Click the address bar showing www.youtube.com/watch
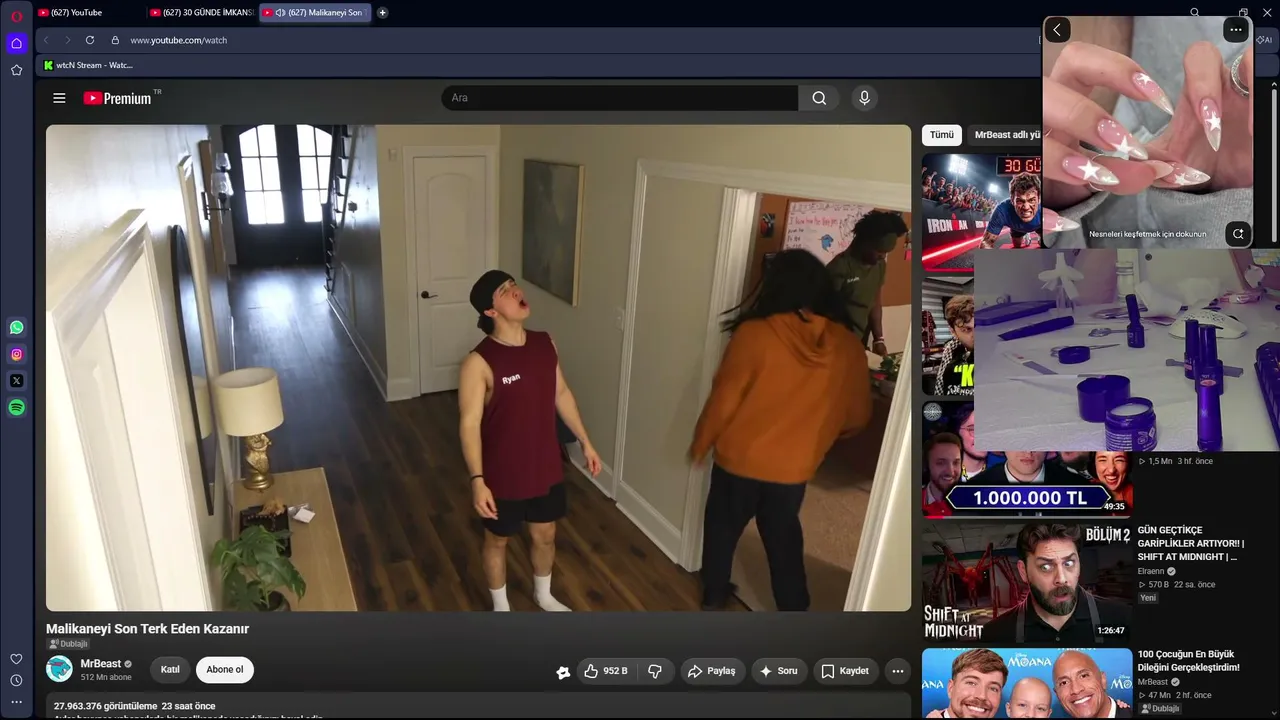 179,40
